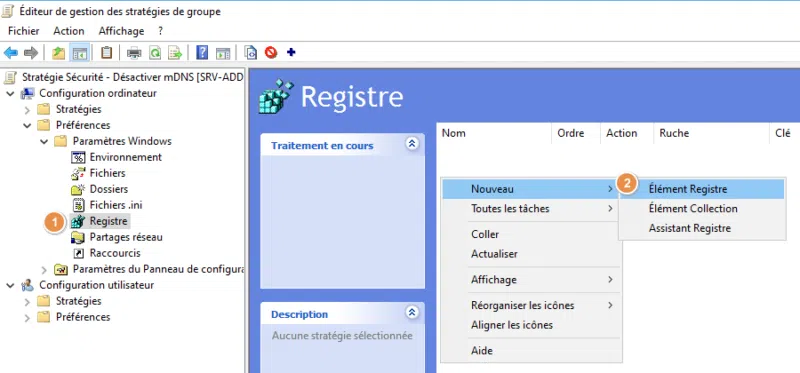
Task: Collapse Préférences under Configuration ordinateur
Action: pyautogui.click(x=28, y=126)
